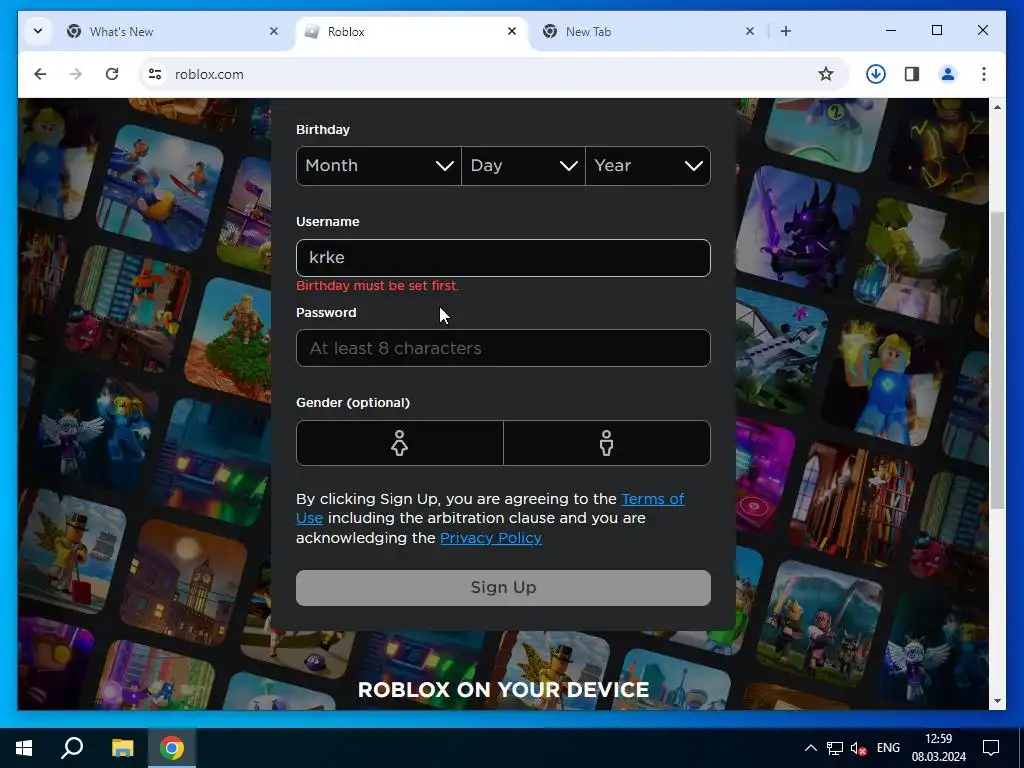Open Windows taskbar search
The height and width of the screenshot is (768, 1024).
click(x=72, y=748)
